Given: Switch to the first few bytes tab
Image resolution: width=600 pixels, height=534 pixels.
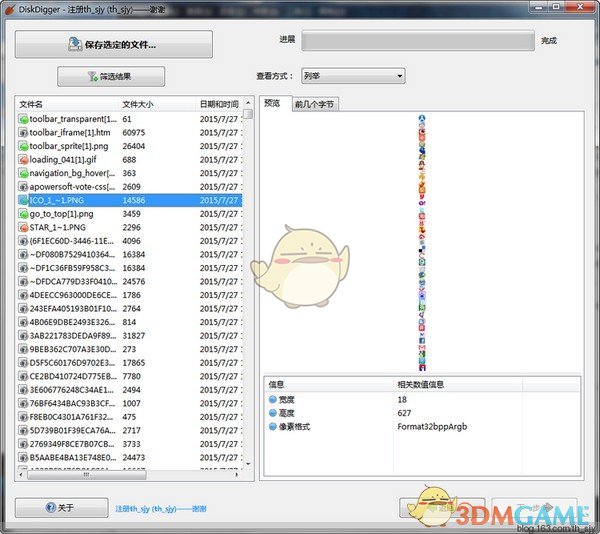Looking at the screenshot, I should (x=315, y=104).
